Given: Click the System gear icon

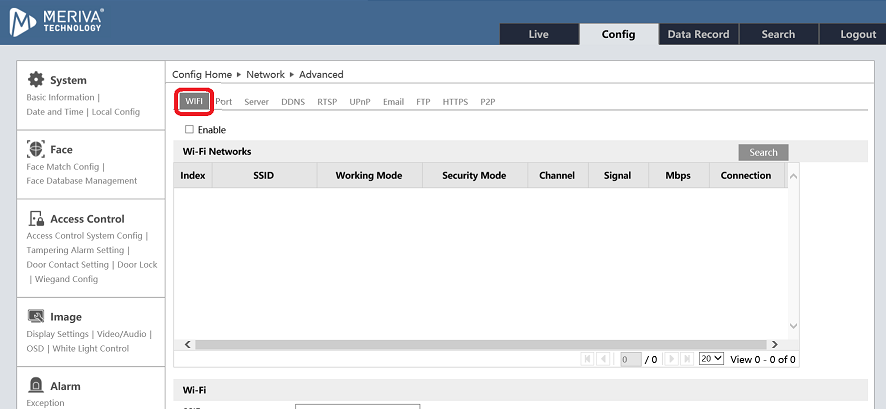Looking at the screenshot, I should click(x=36, y=80).
